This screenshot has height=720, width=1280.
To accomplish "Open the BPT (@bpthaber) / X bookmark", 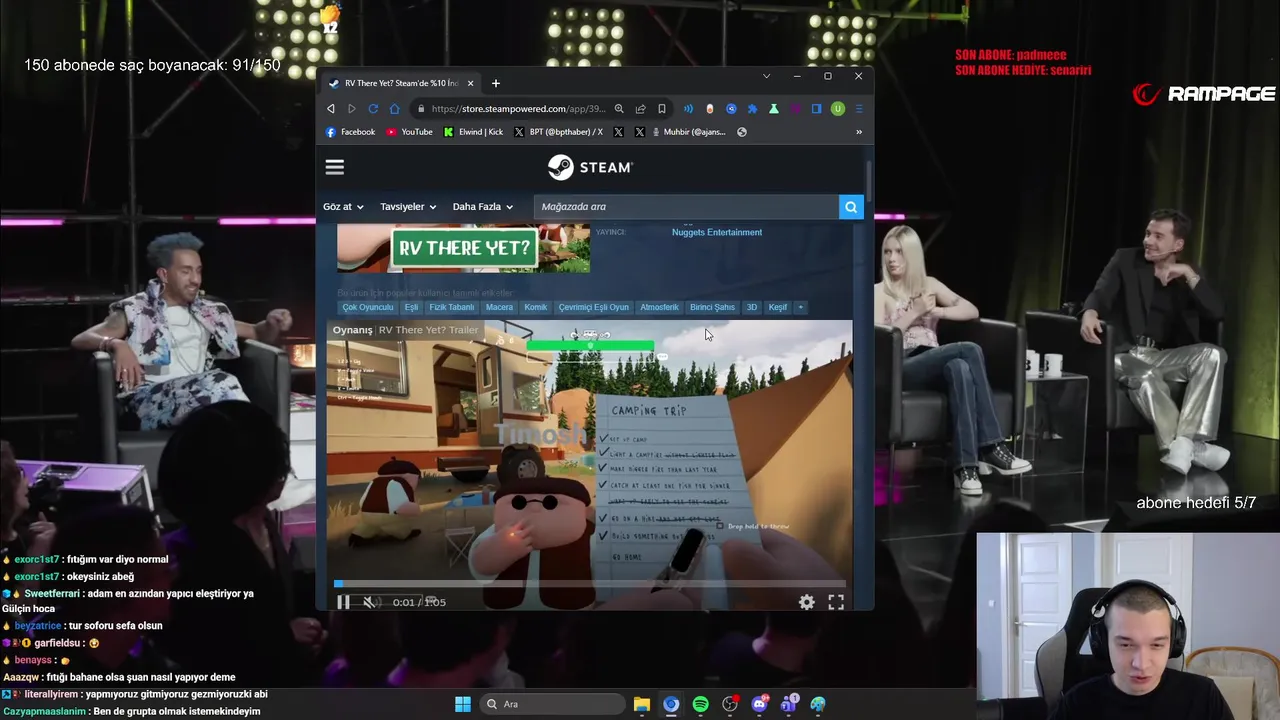I will coord(558,132).
